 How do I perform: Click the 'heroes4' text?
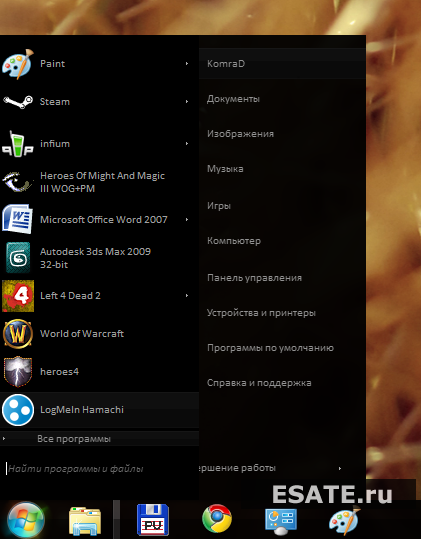pos(59,372)
